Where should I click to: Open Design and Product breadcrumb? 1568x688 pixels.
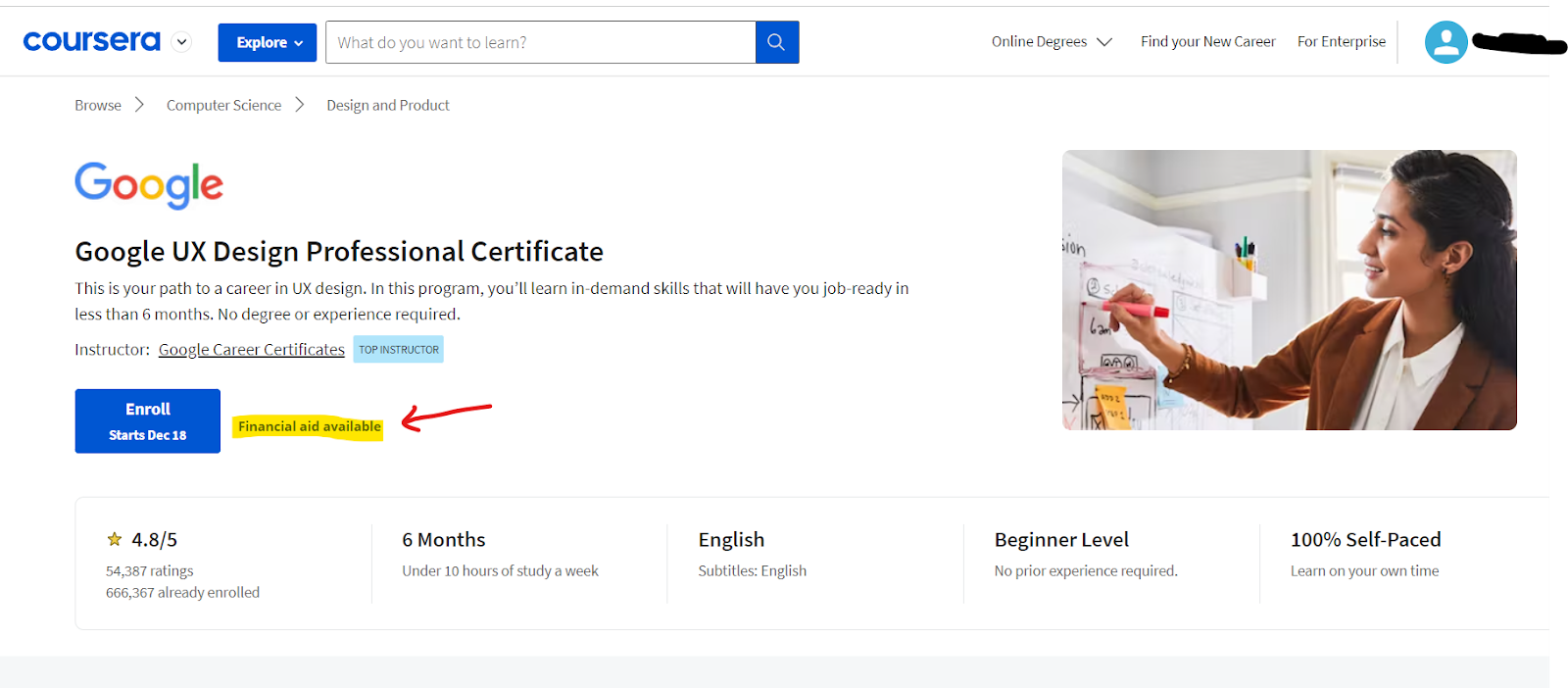(388, 105)
